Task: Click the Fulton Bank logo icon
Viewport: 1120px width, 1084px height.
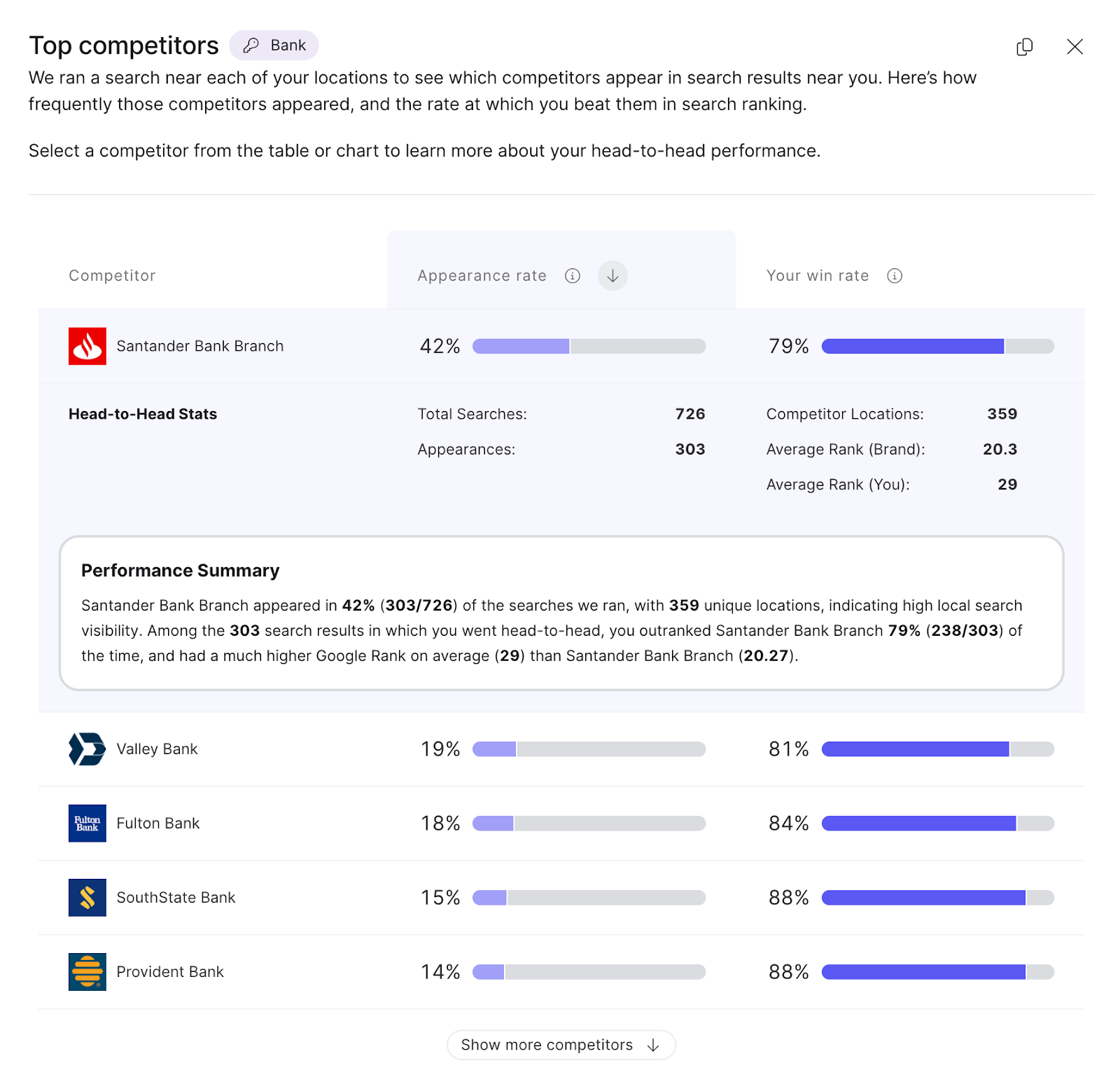Action: 87,824
